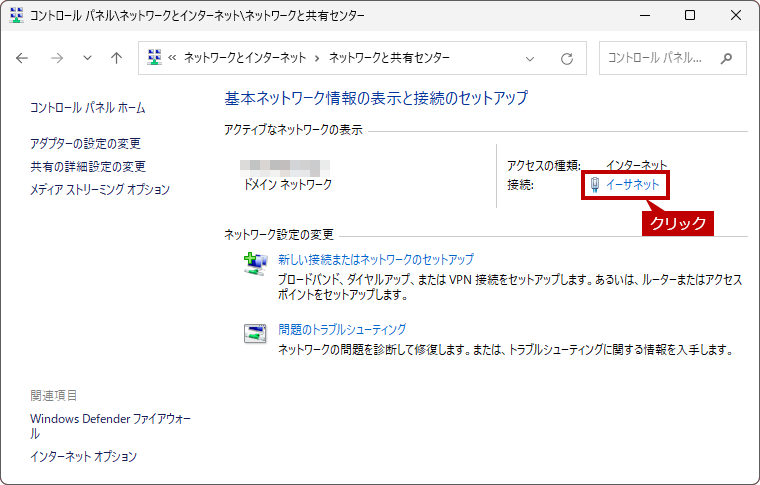Click the アクセスの種類 label
Viewport: 760px width, 485px height.
tap(544, 166)
